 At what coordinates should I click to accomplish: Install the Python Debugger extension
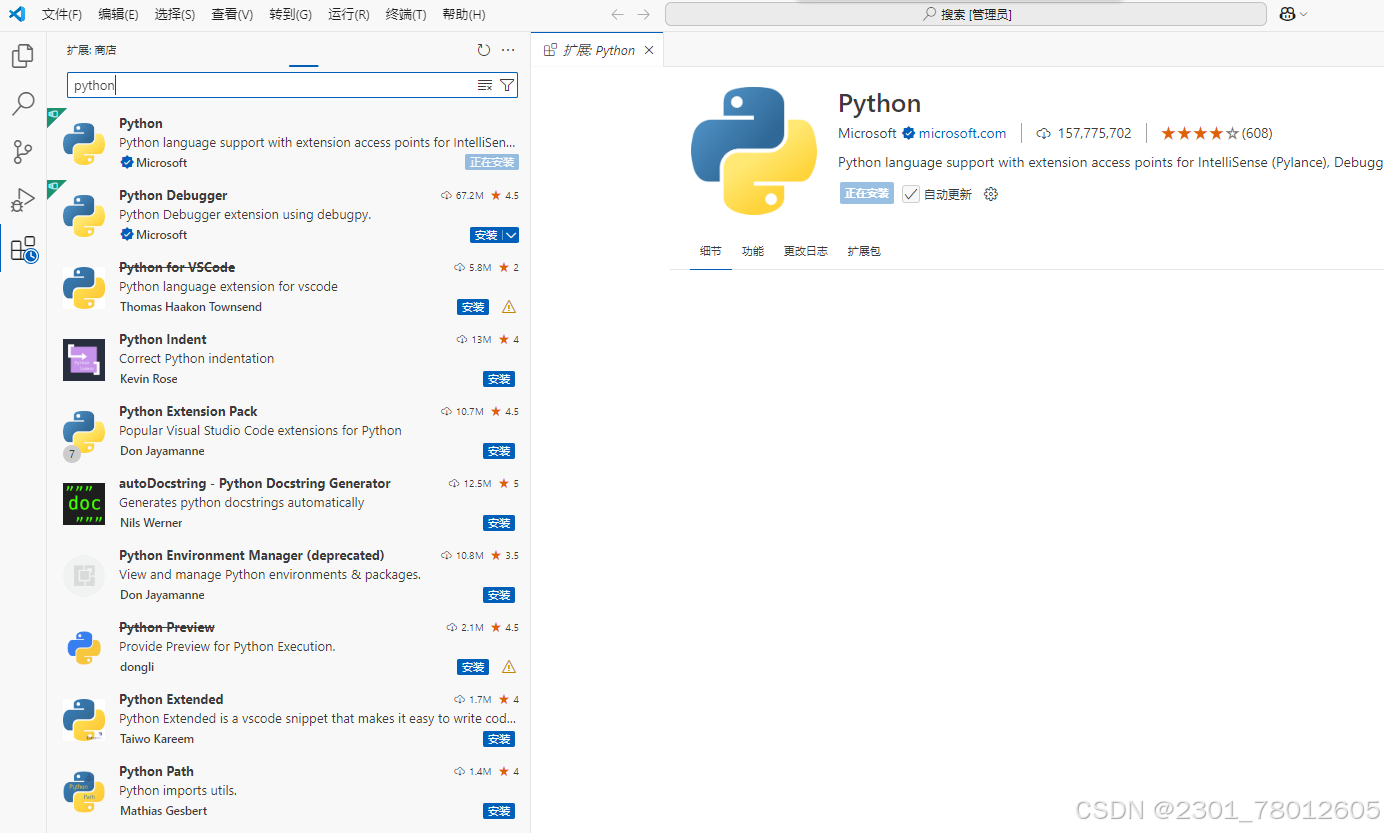click(486, 235)
